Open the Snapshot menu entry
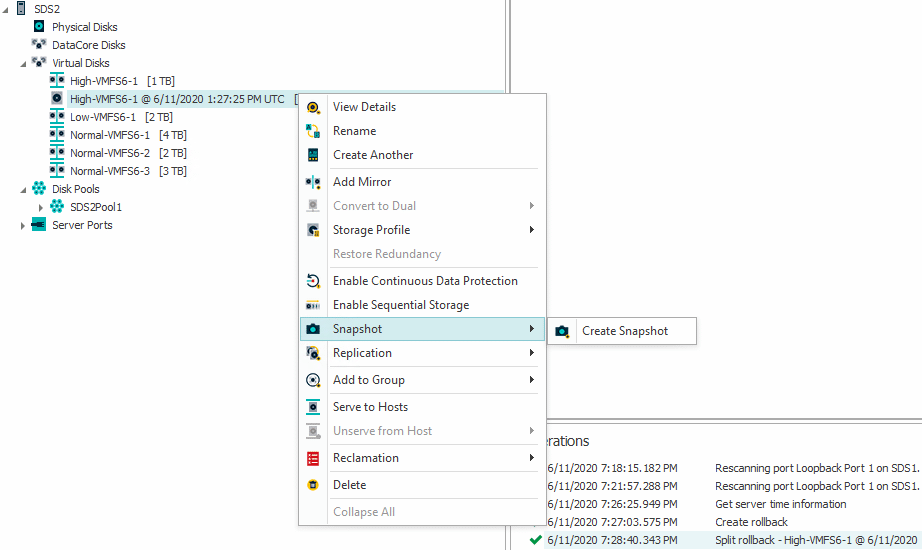This screenshot has height=550, width=922. click(423, 329)
